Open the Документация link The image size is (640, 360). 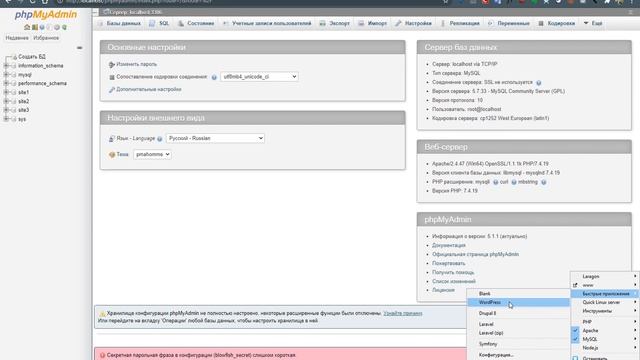(x=449, y=245)
